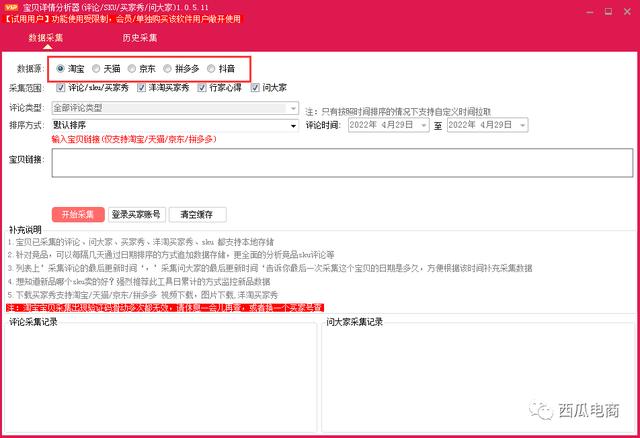Select 淘宝 as the data source
Screen dimensions: 640x438
coord(62,69)
